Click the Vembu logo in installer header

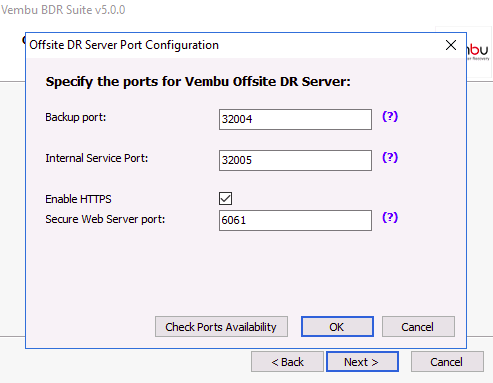pyautogui.click(x=479, y=52)
